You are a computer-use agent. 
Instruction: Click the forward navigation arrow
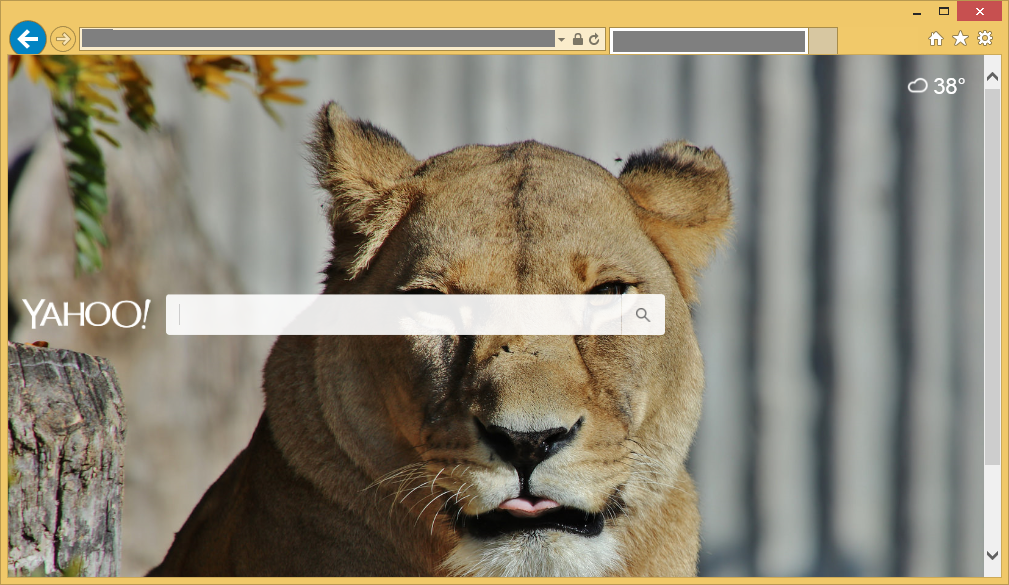click(62, 39)
